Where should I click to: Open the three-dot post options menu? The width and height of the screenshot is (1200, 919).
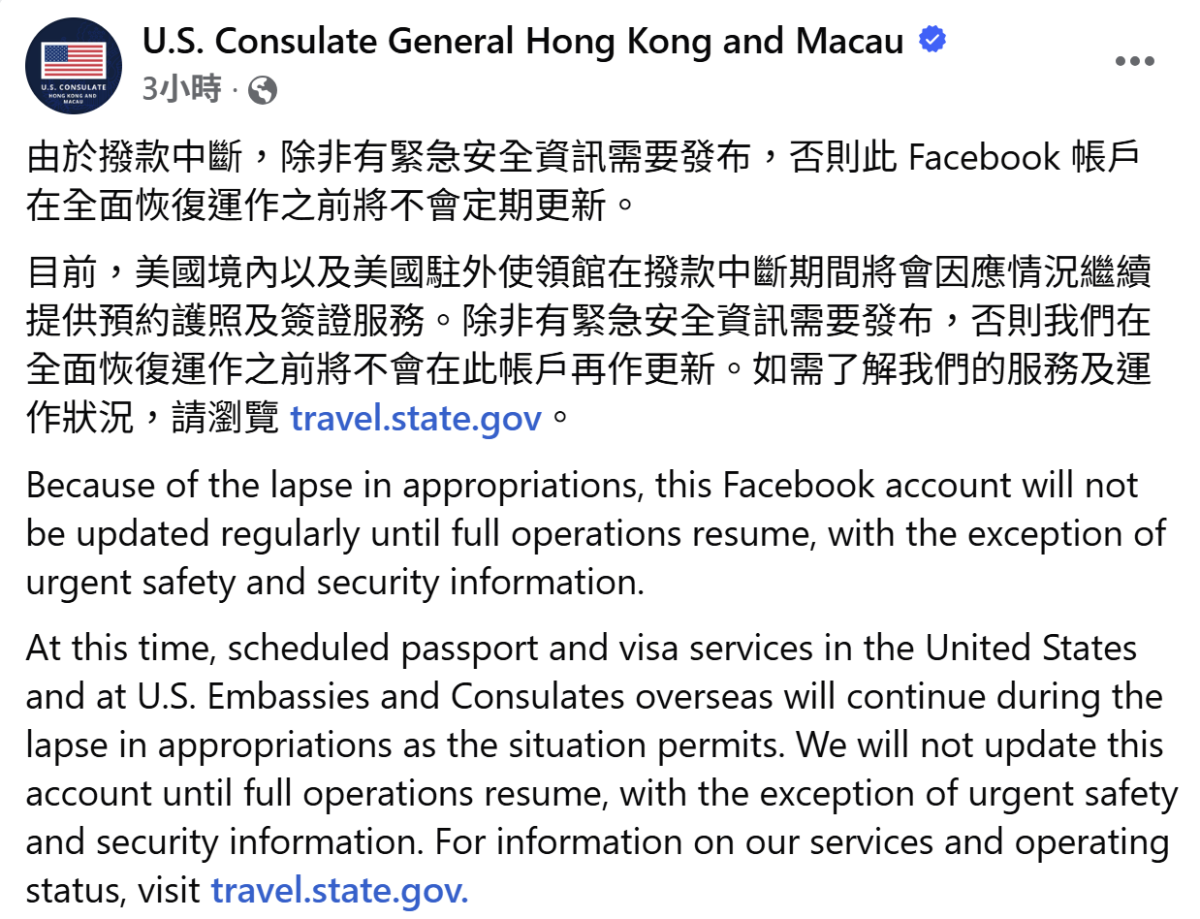[1134, 62]
